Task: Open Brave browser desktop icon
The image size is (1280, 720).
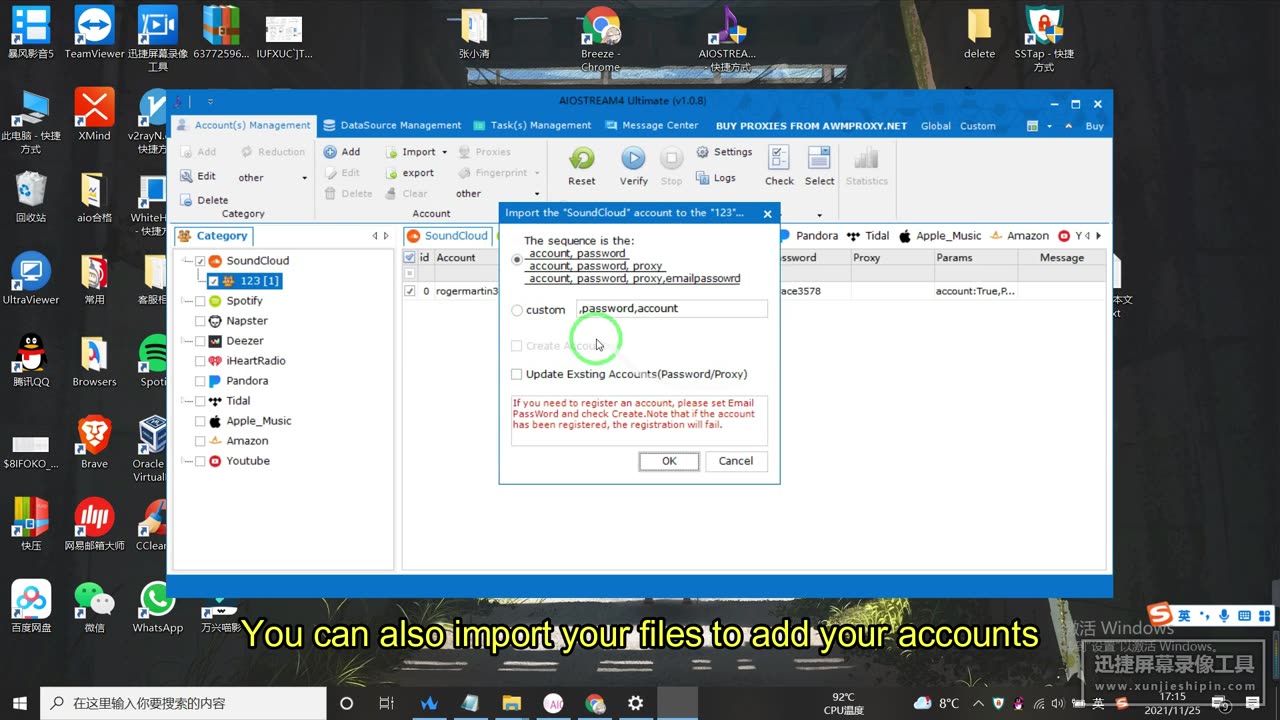Action: pos(94,443)
